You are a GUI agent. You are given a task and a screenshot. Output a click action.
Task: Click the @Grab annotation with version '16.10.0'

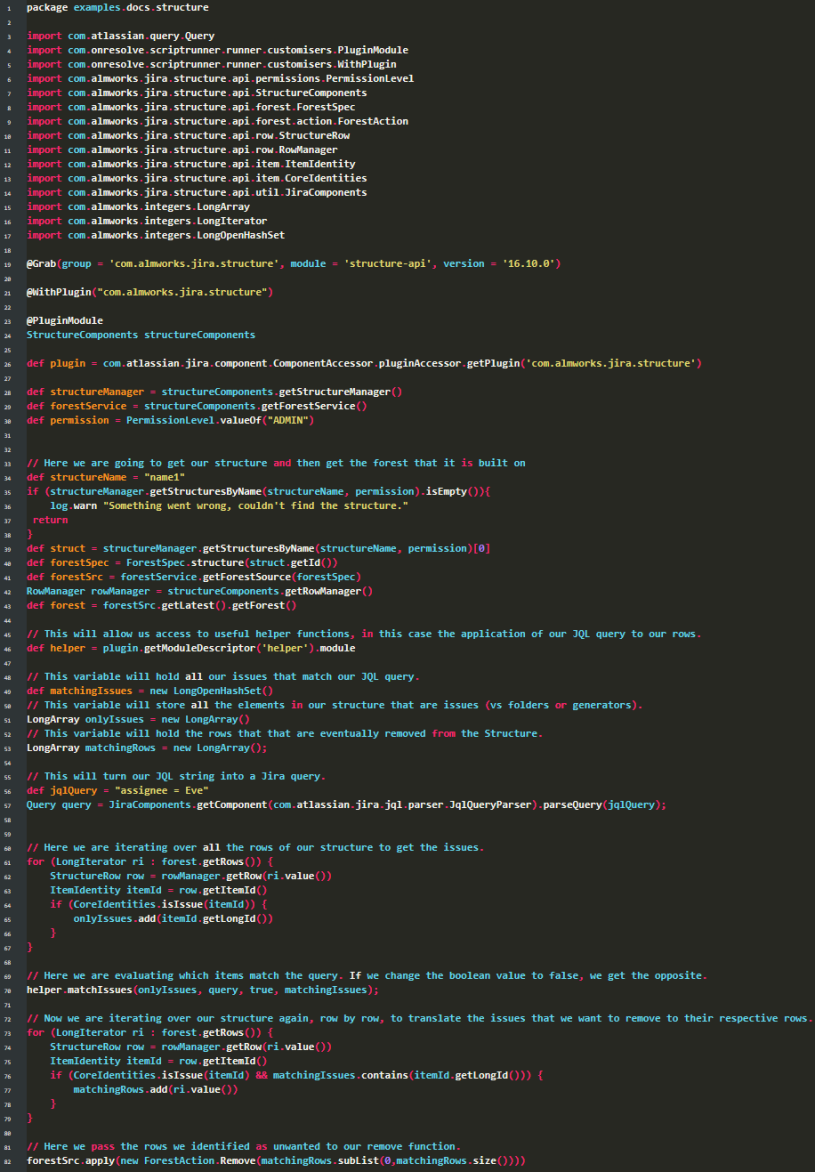click(294, 264)
